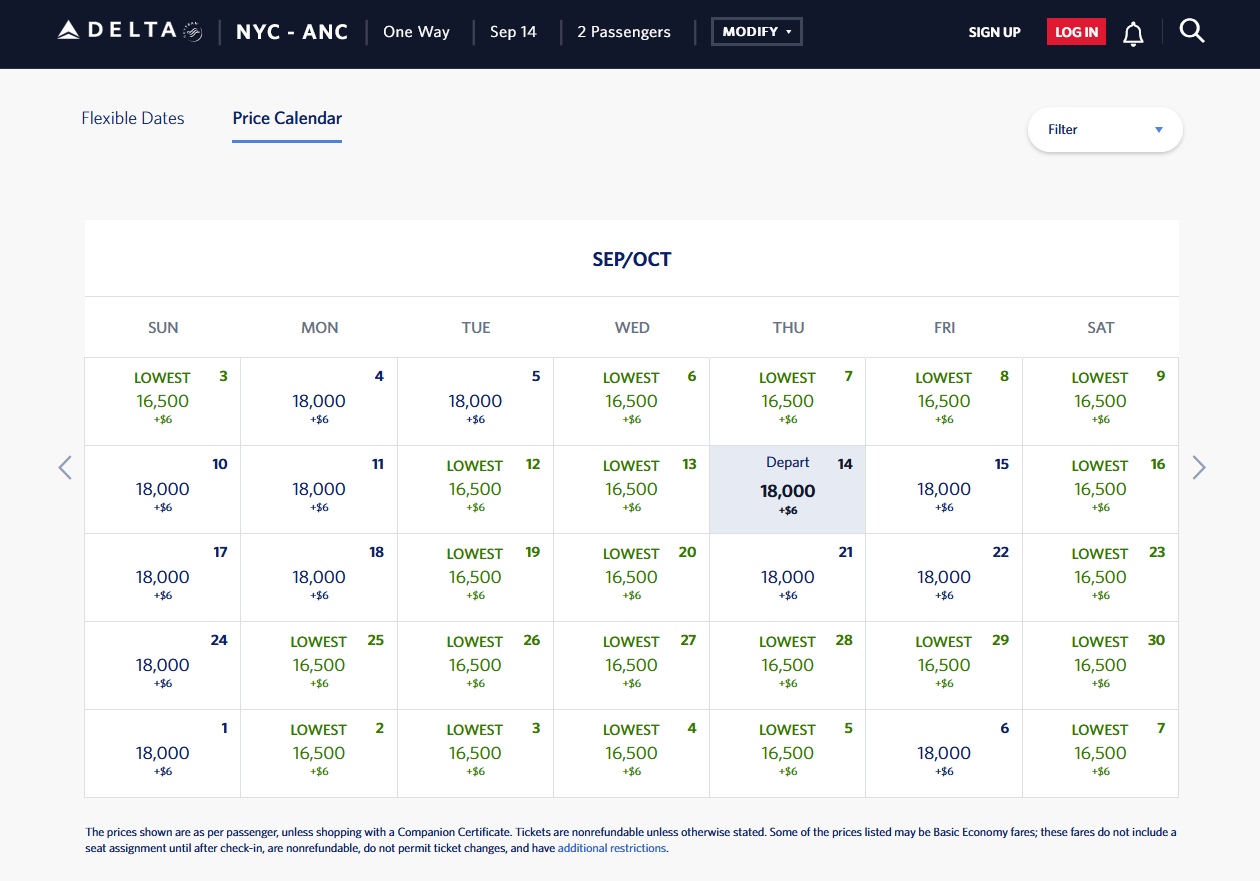The image size is (1260, 881).
Task: Select September 4 fare cell
Action: [x=319, y=402]
